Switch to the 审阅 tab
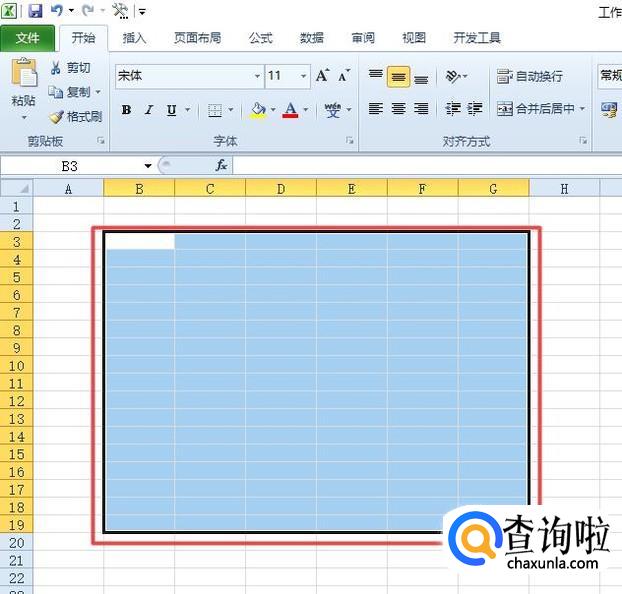 coord(363,38)
